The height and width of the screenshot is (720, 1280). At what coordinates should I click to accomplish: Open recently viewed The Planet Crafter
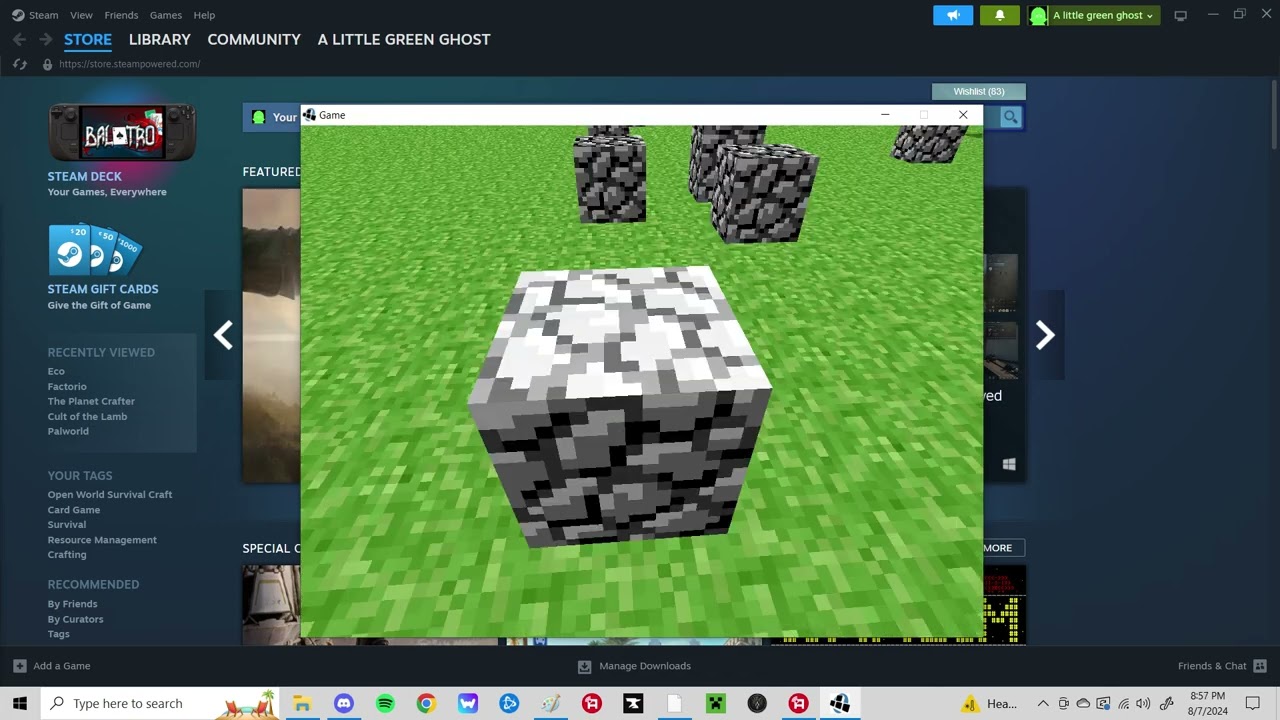(x=91, y=401)
